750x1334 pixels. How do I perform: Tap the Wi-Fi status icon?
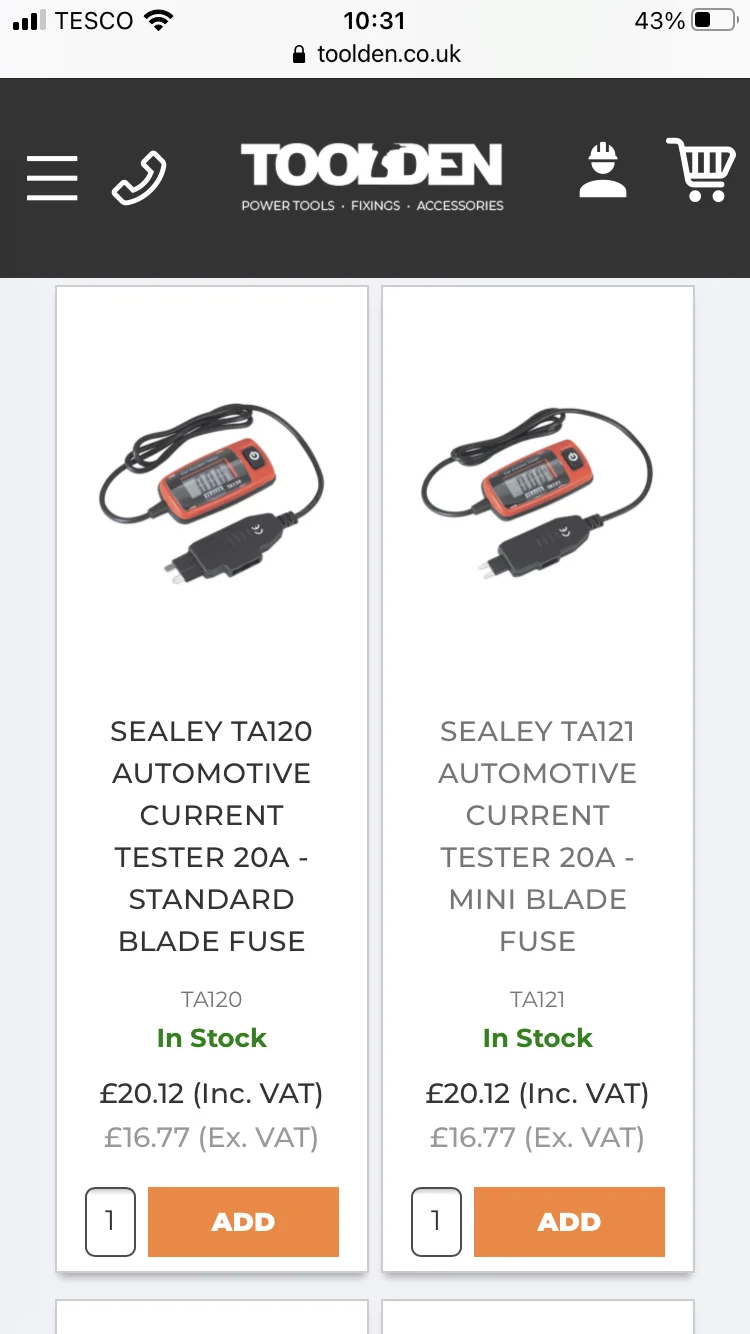[158, 21]
